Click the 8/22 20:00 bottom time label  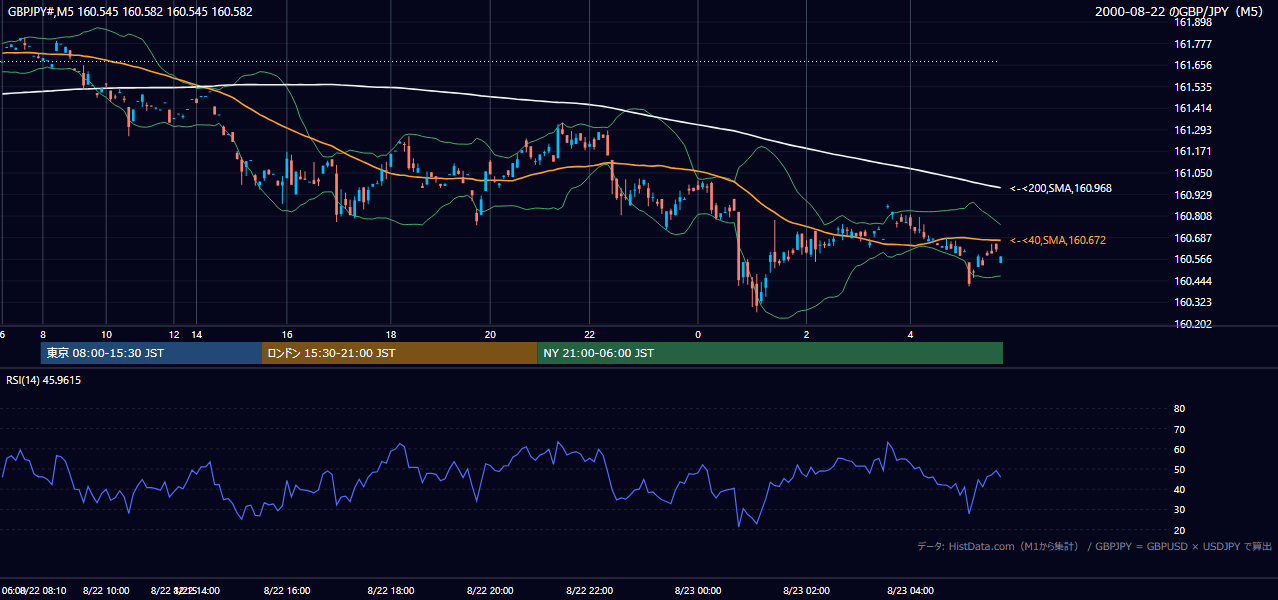[489, 590]
